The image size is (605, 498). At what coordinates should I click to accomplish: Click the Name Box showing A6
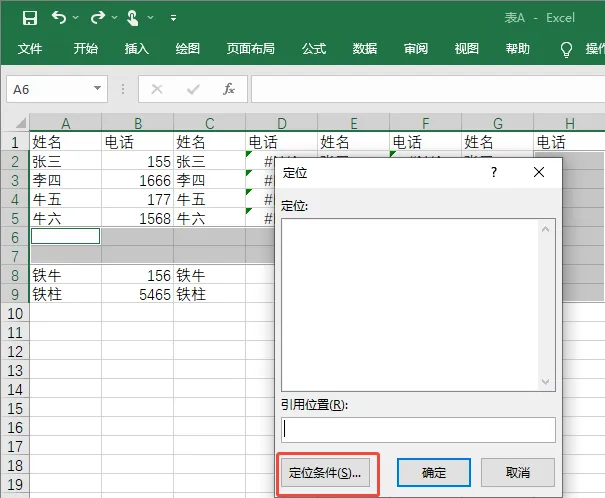pos(50,89)
